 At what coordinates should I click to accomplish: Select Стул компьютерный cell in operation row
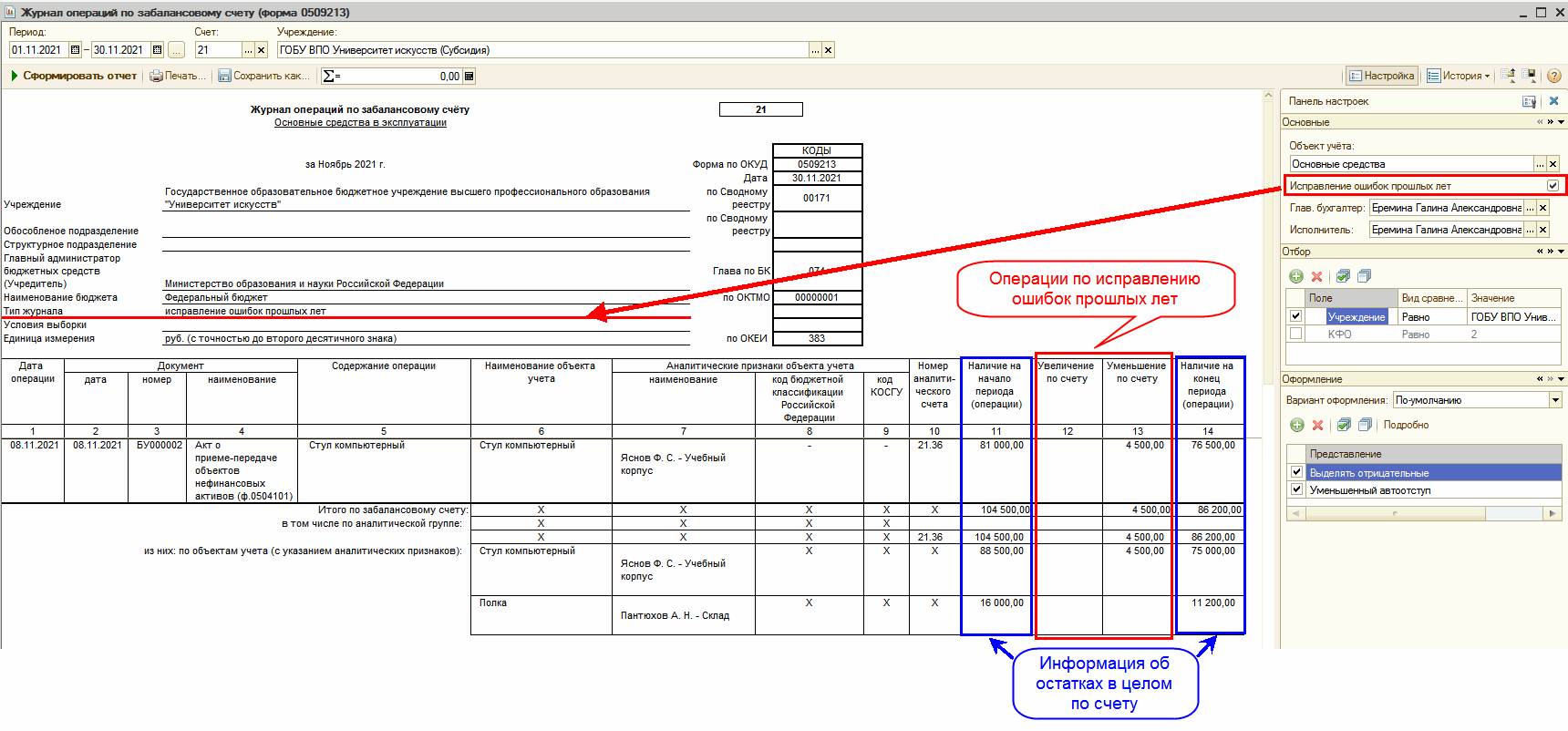click(384, 470)
